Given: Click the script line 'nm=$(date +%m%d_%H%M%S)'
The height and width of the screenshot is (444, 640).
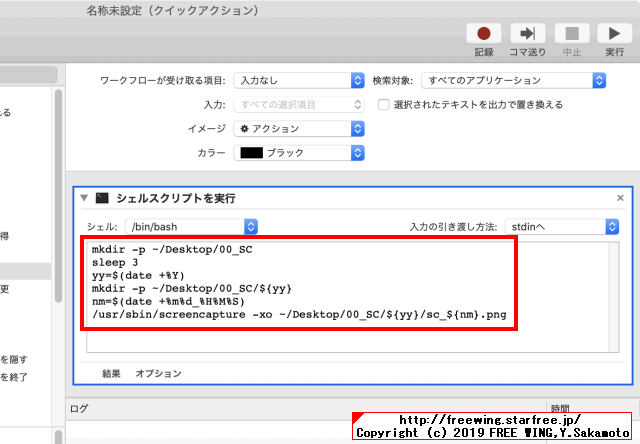Looking at the screenshot, I should click(168, 302).
